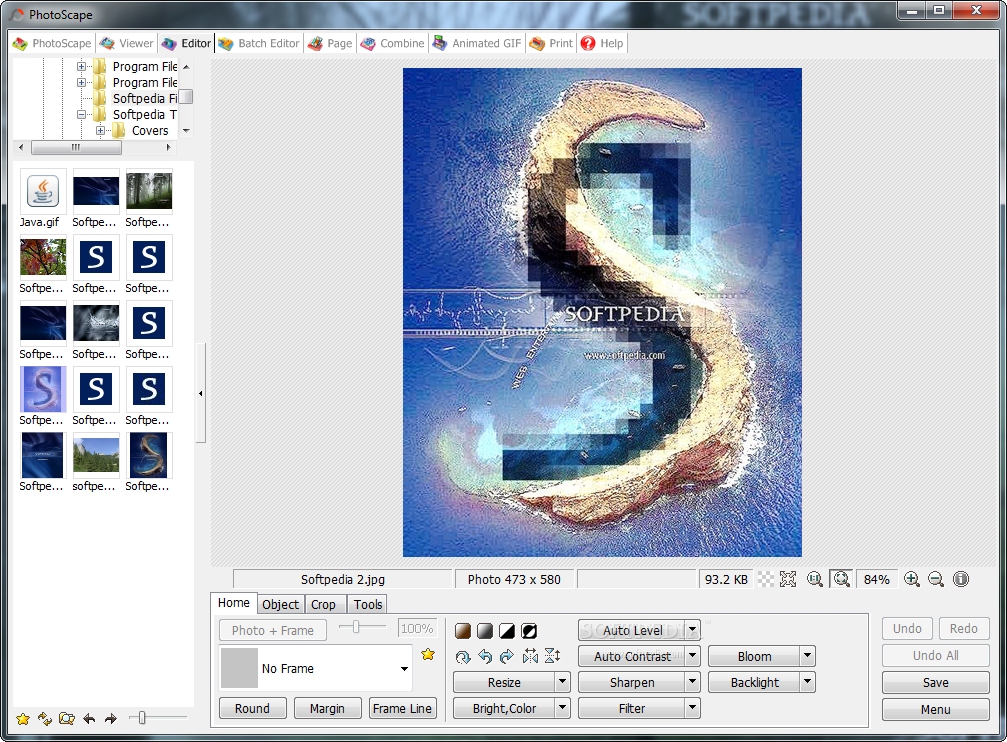1007x742 pixels.
Task: Rotate the photo 90 degrees counterclockwise
Action: pos(485,657)
